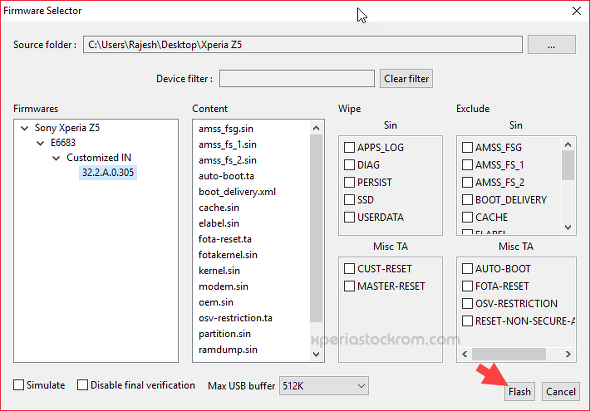The image size is (590, 411).
Task: Check AMSS_FS_1 in Exclude Sin
Action: click(x=467, y=165)
